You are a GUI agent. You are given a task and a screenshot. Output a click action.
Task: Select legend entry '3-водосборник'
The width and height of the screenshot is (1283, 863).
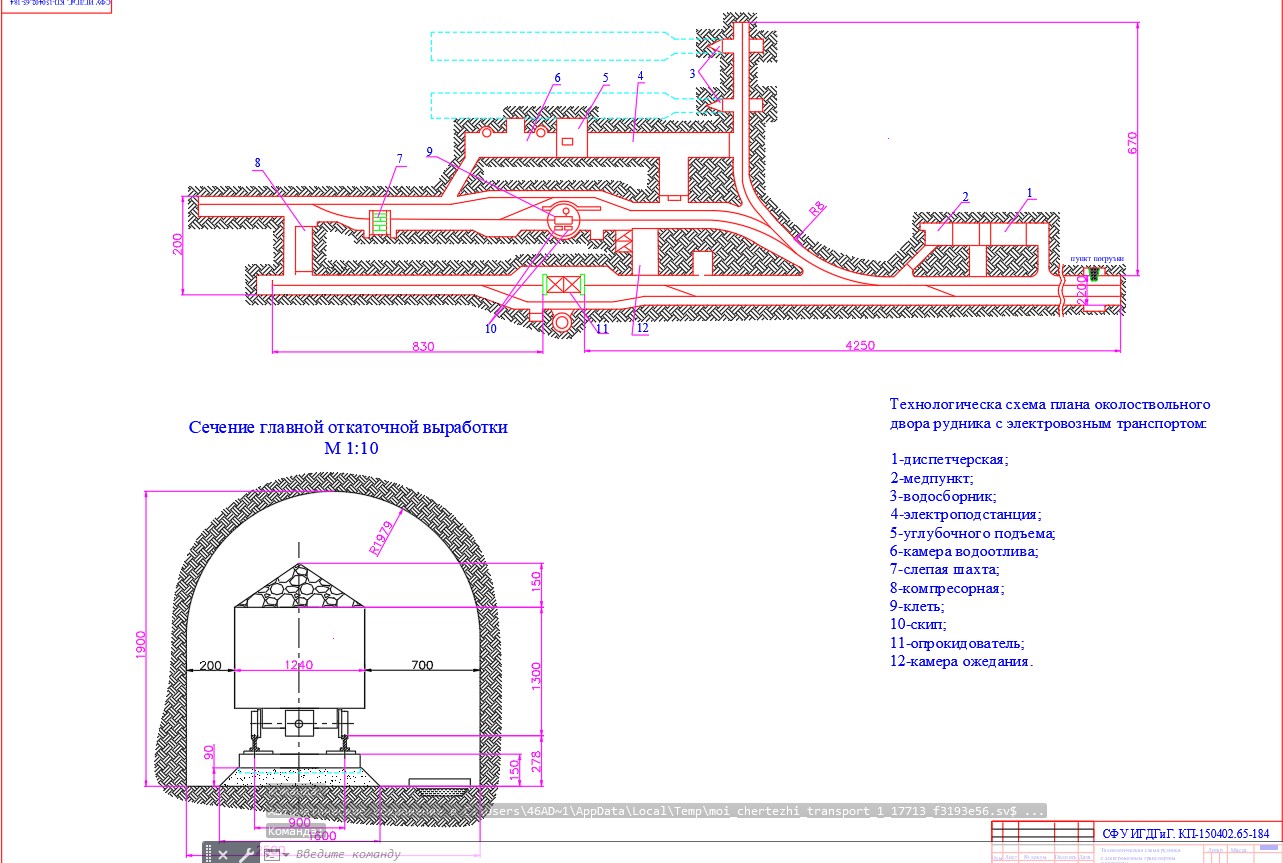click(x=942, y=496)
